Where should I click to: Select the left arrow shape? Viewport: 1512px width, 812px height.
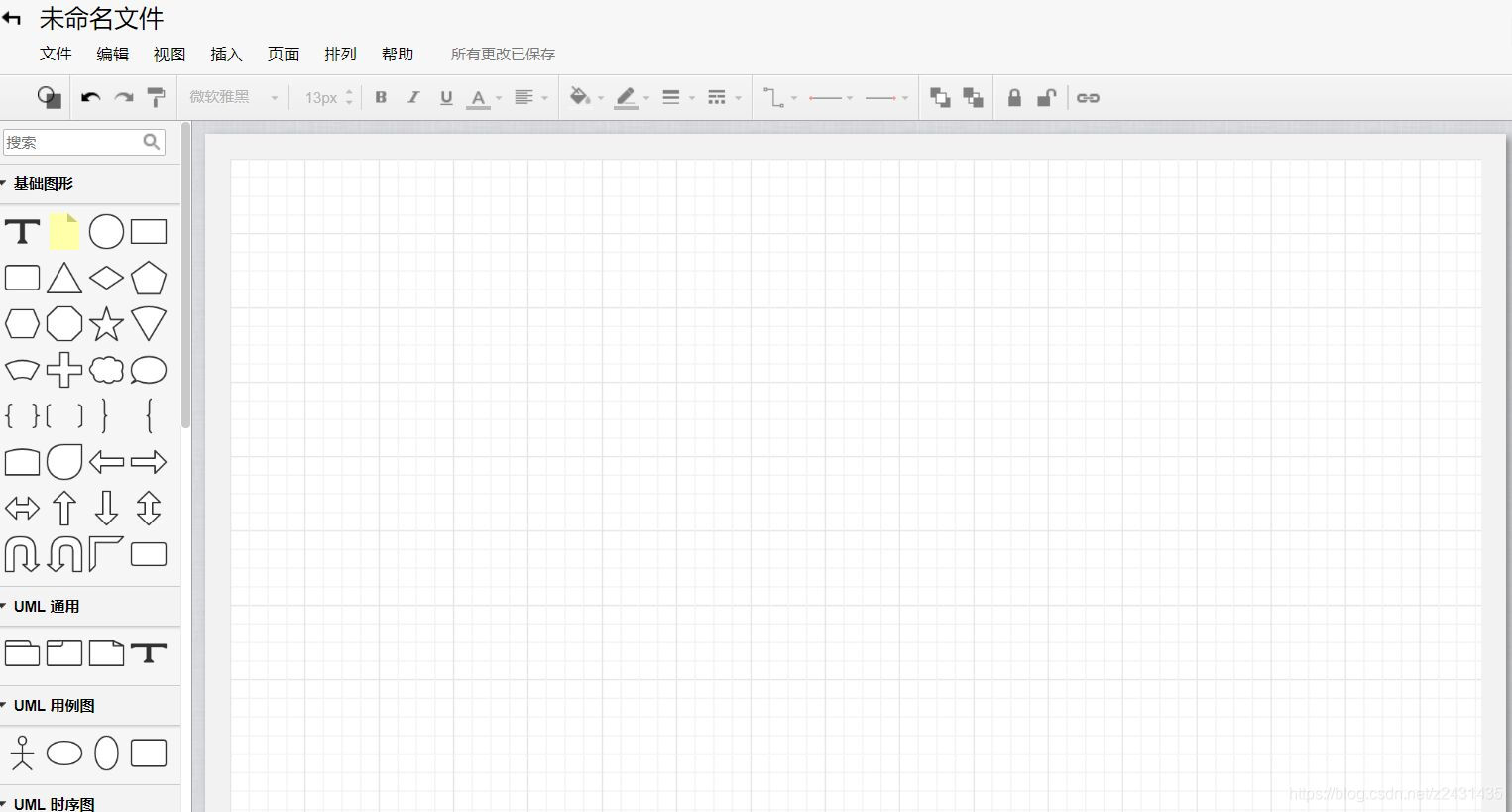pyautogui.click(x=106, y=462)
